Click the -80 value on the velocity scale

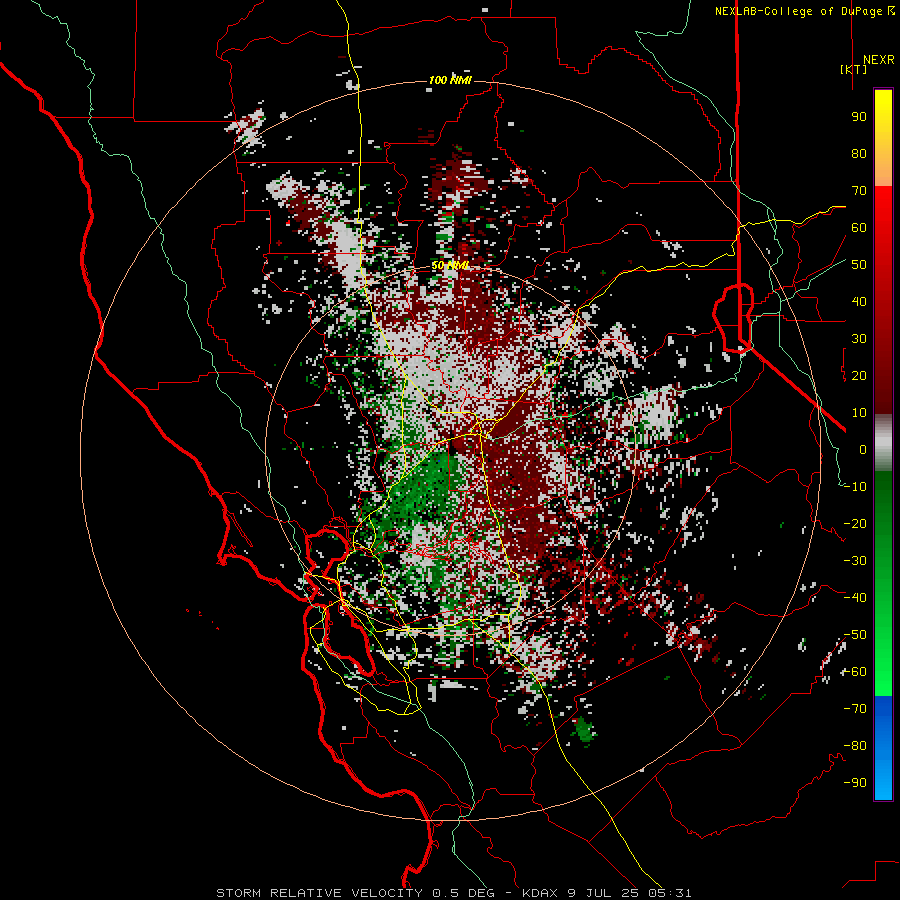pyautogui.click(x=855, y=746)
